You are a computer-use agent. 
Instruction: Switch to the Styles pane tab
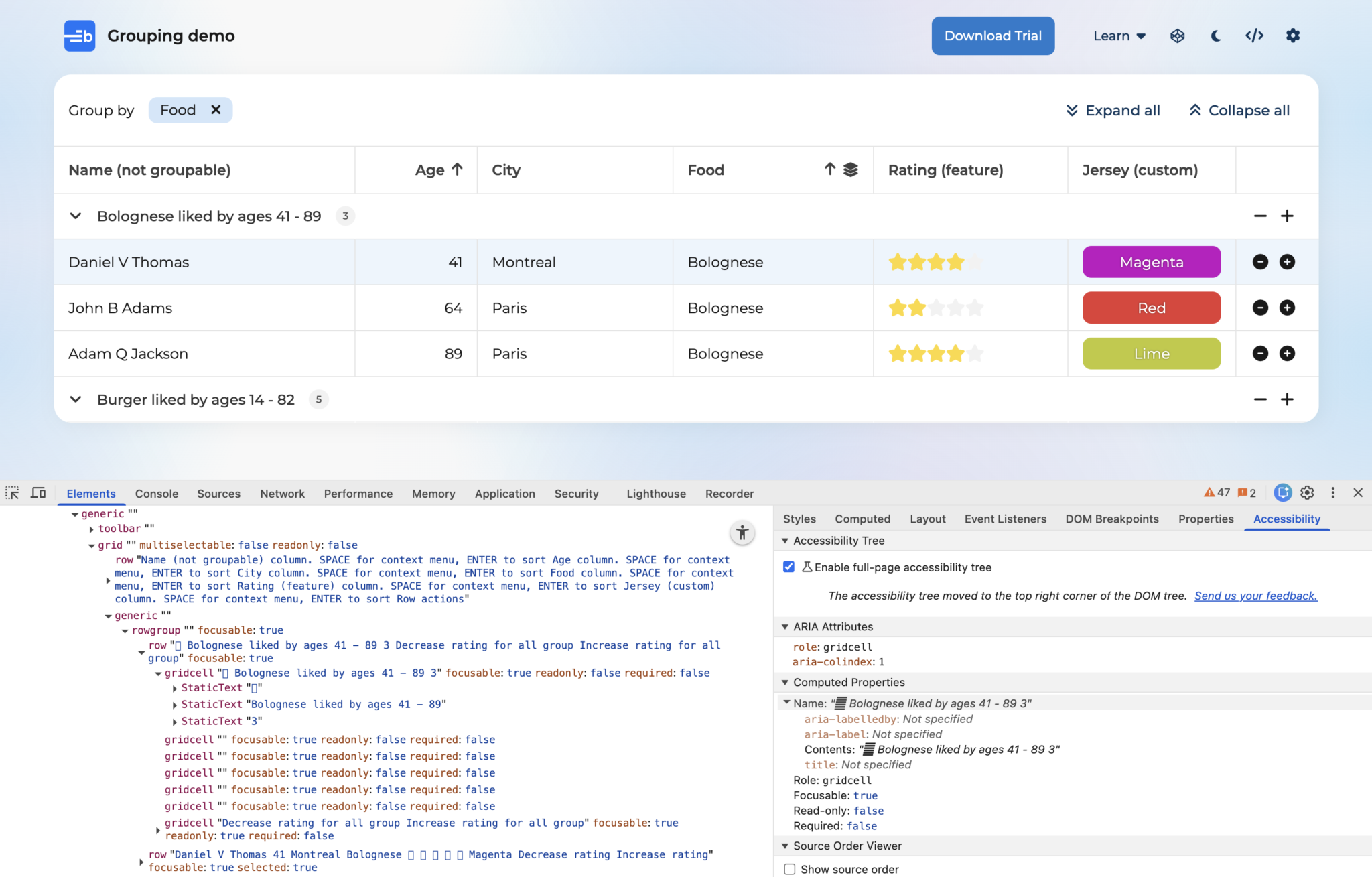coord(799,519)
